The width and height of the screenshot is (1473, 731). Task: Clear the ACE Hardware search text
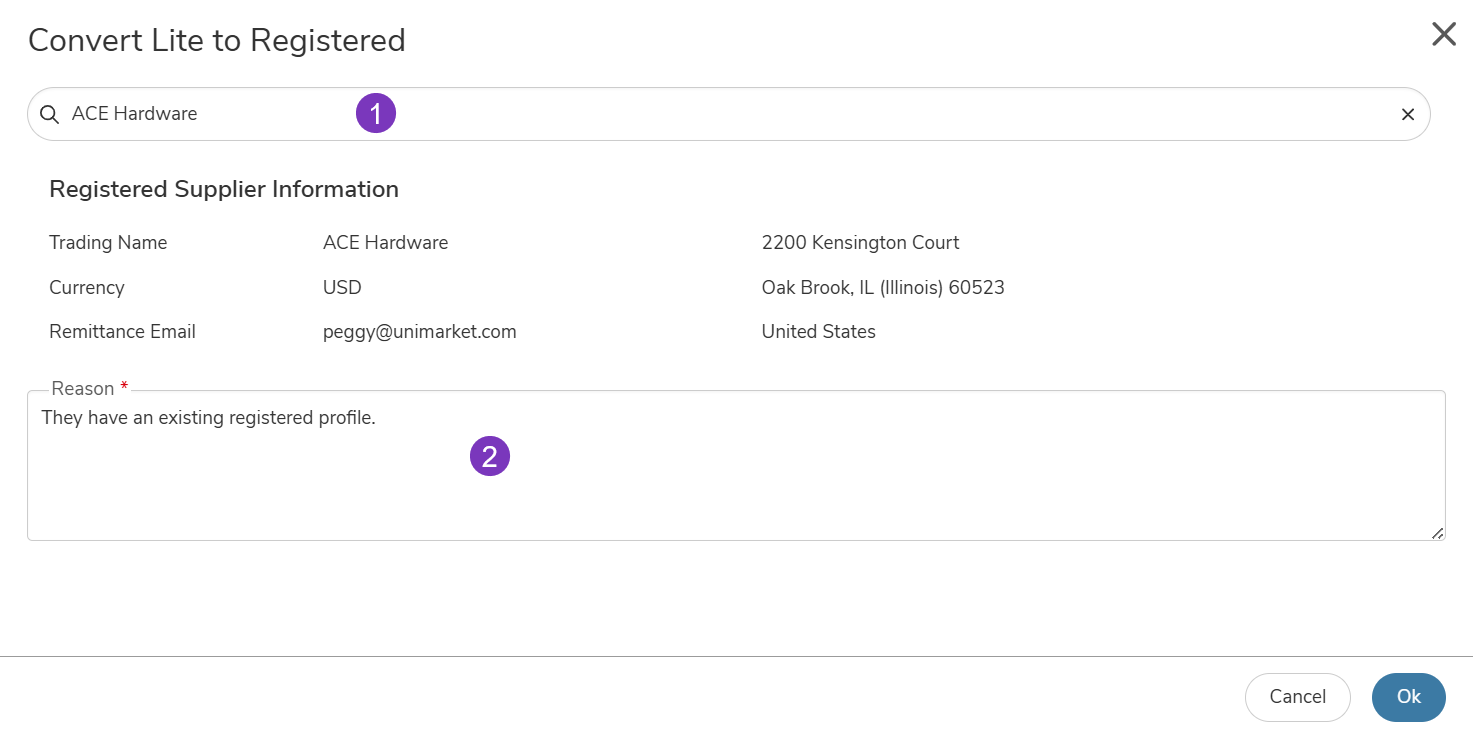(x=1407, y=114)
